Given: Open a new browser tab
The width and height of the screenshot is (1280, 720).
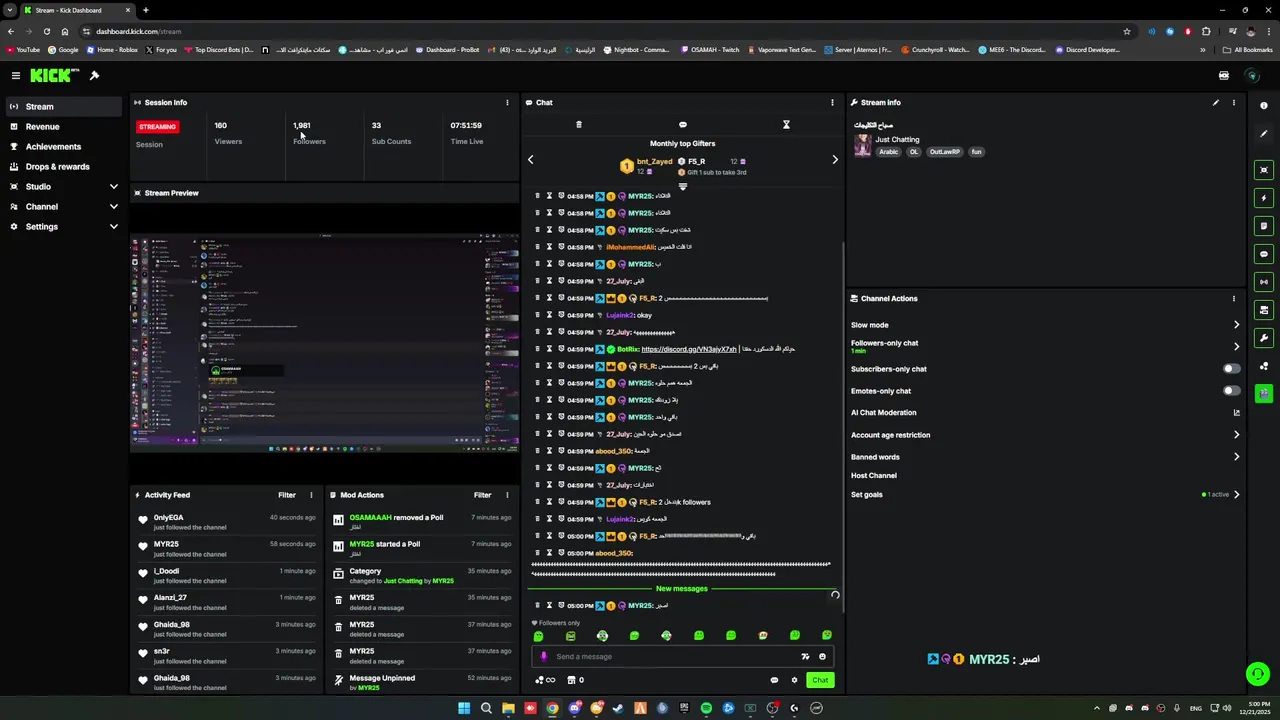Looking at the screenshot, I should 146,10.
